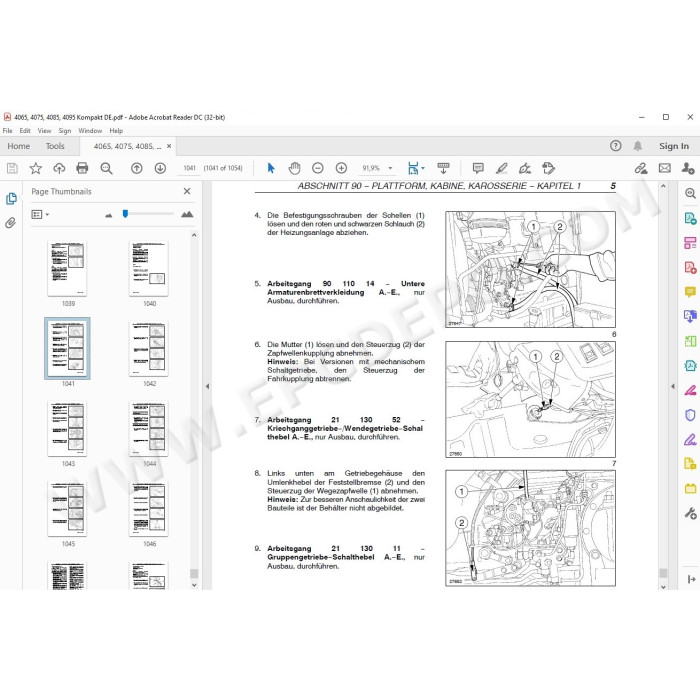Go to previous page arrow
The height and width of the screenshot is (700, 700).
coord(137,168)
